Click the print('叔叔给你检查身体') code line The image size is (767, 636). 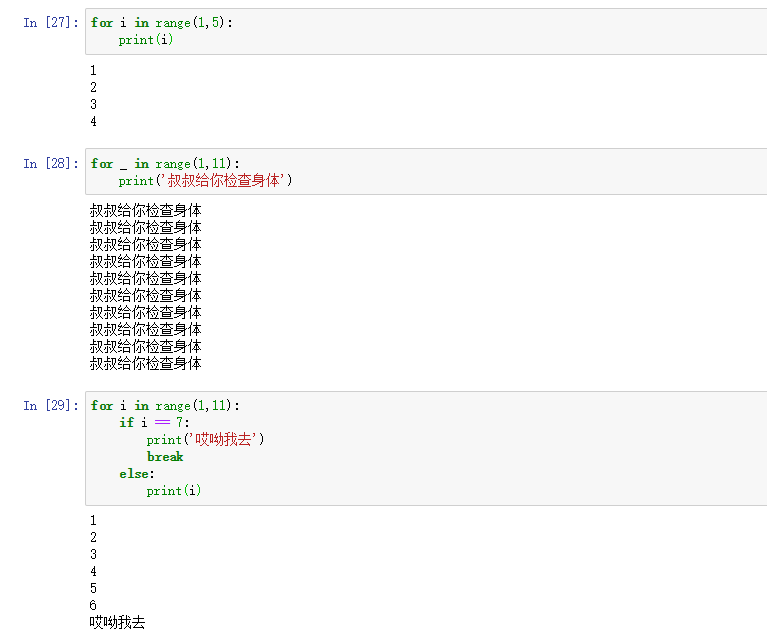pyautogui.click(x=205, y=181)
